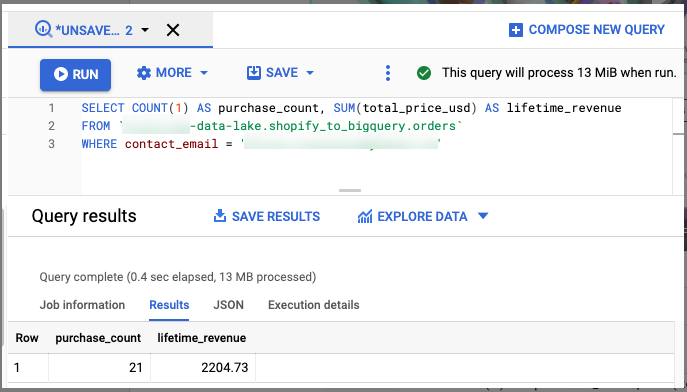Click the query size estimate message
687x392 pixels.
(559, 73)
